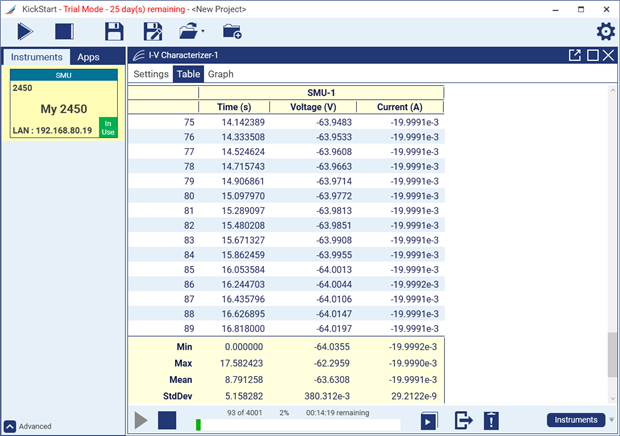
Task: Click the export data icon in bottom bar
Action: [x=463, y=420]
